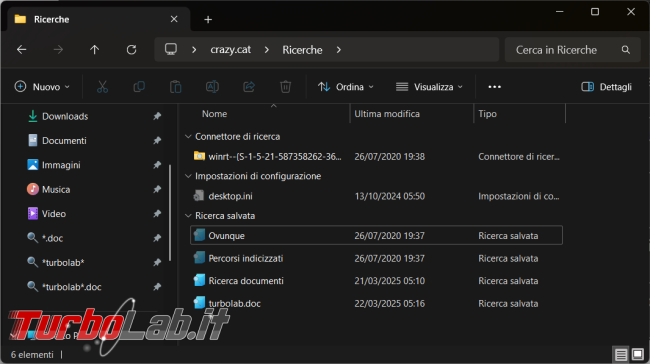Click date 21/03/2025 05:10

tap(390, 281)
